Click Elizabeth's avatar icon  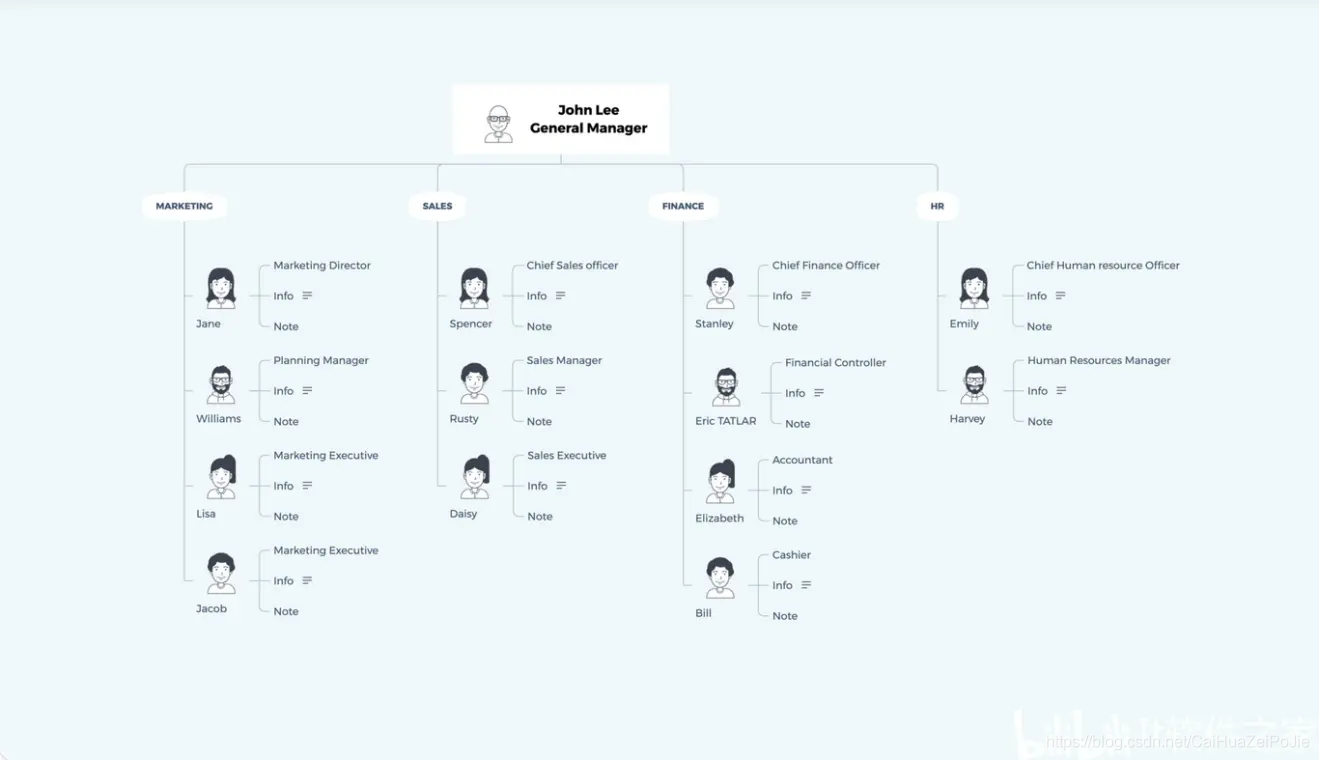point(720,481)
